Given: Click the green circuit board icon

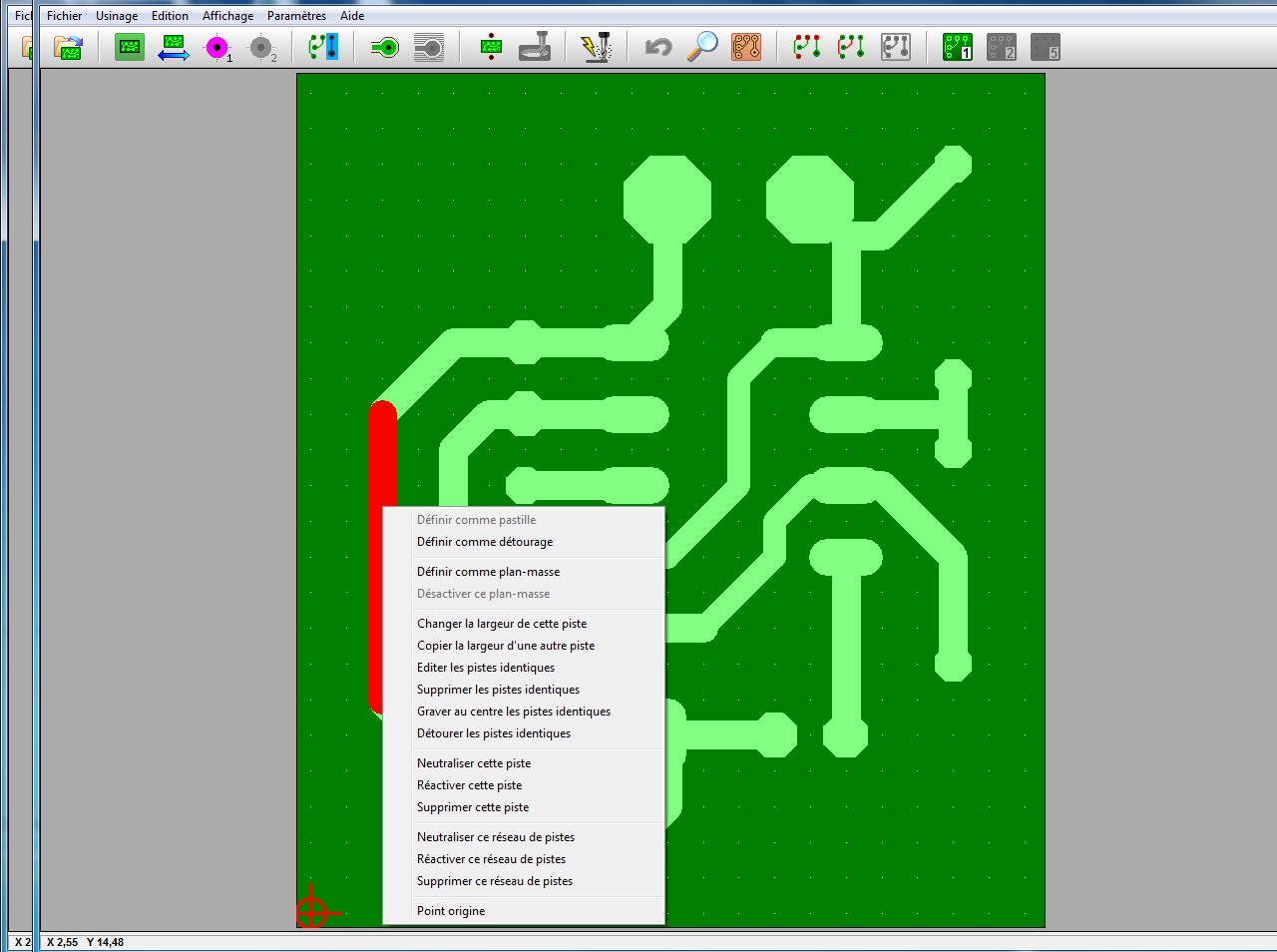Looking at the screenshot, I should pos(130,47).
